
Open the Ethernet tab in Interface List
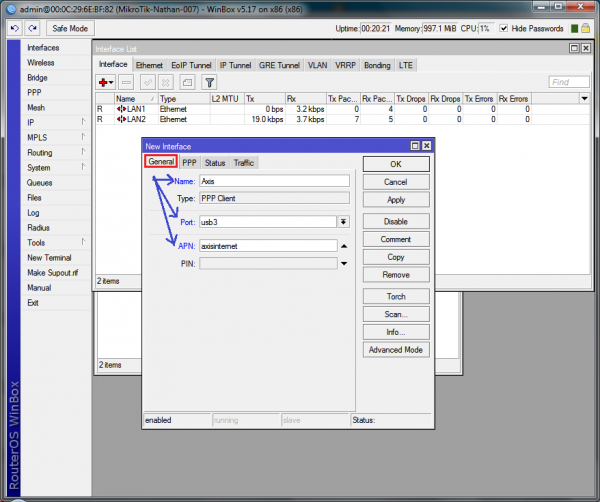149,65
